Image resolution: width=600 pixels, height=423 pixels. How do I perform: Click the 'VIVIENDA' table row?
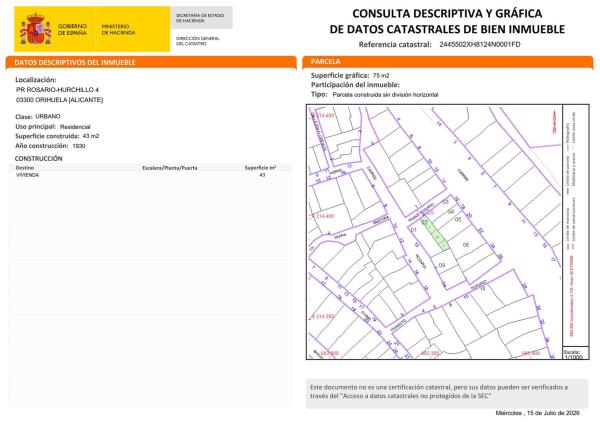pyautogui.click(x=150, y=175)
